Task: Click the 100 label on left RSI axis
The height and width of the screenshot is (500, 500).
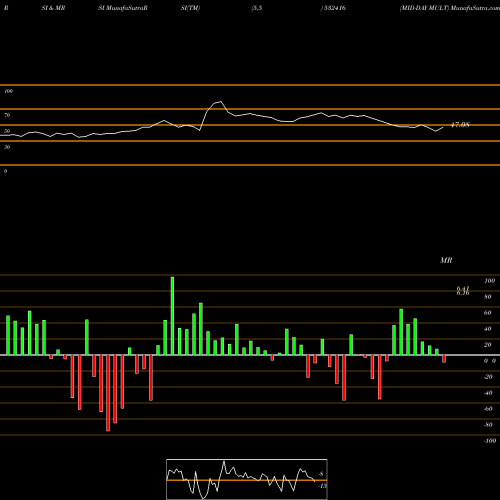Action: (8, 91)
